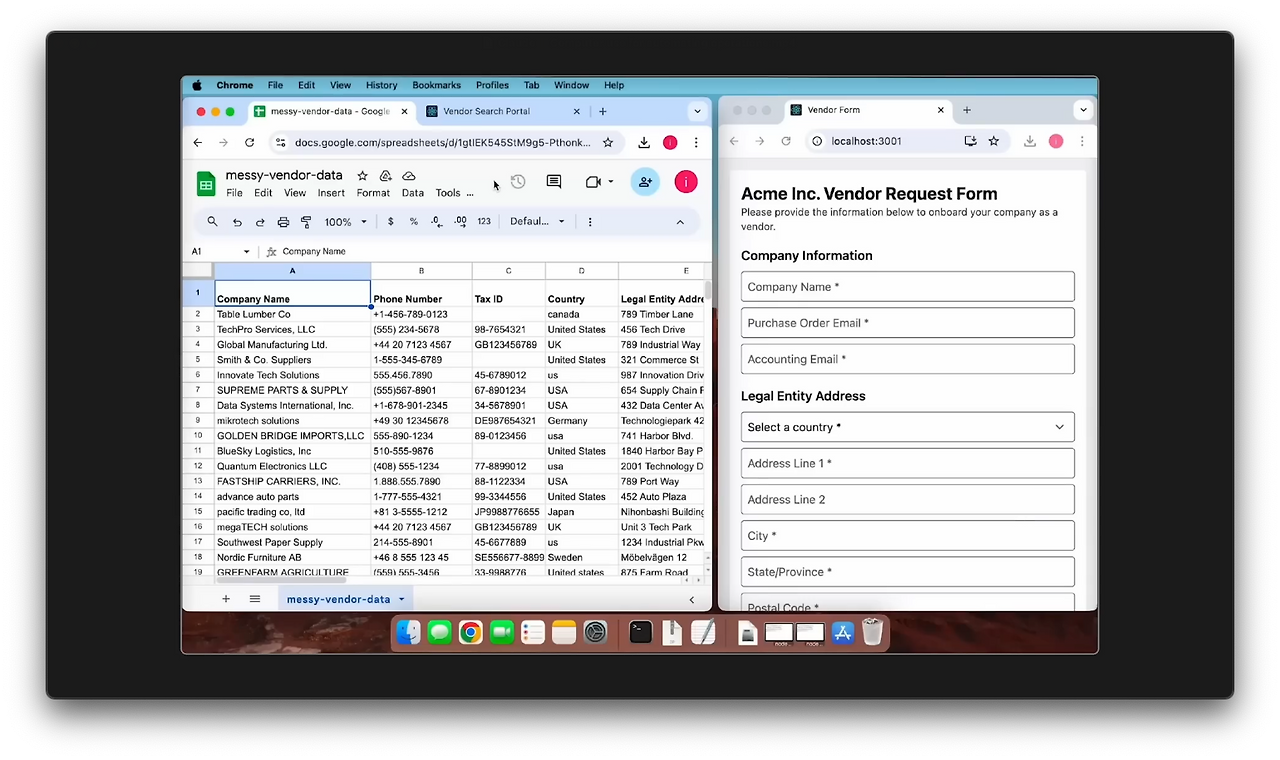Open the Default font dropdown
Image resolution: width=1280 pixels, height=760 pixels.
(x=538, y=222)
